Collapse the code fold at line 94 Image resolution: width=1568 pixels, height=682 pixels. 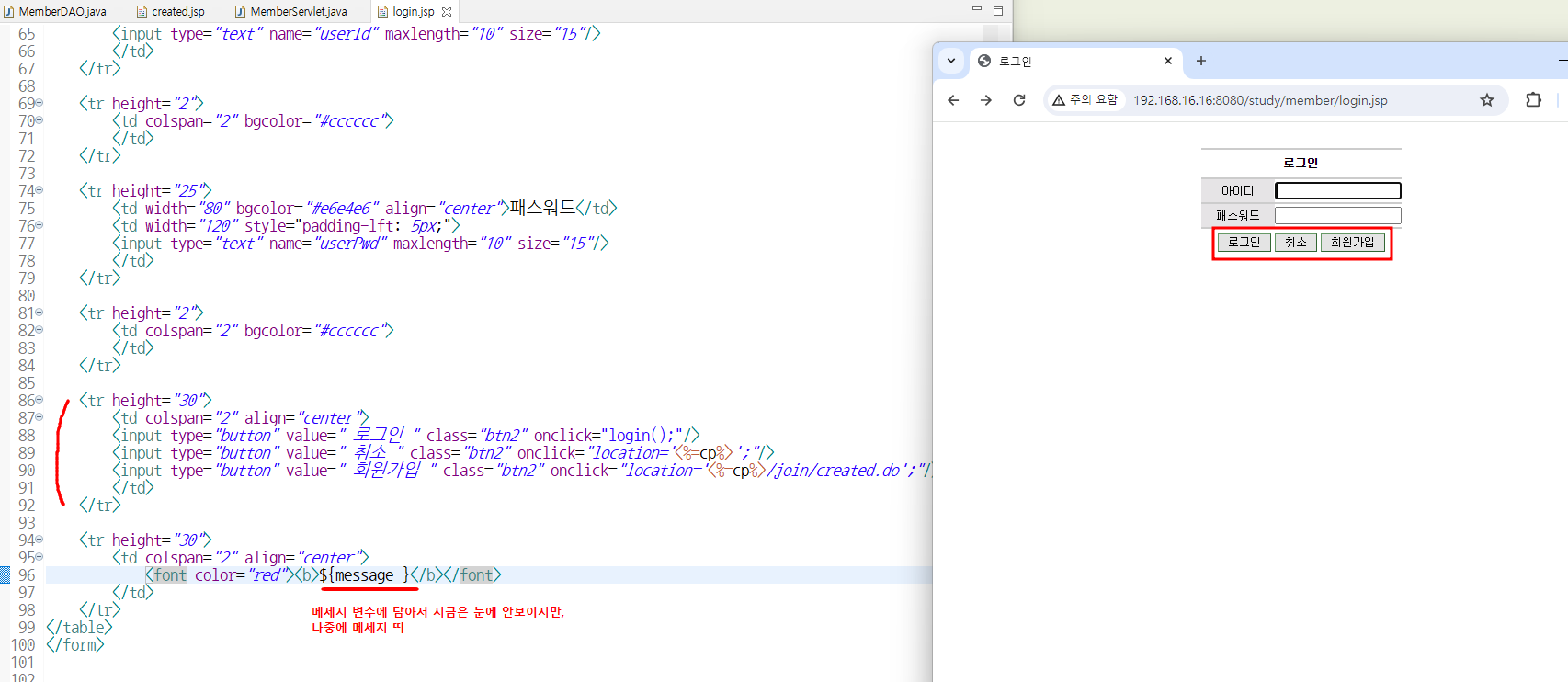pyautogui.click(x=40, y=540)
